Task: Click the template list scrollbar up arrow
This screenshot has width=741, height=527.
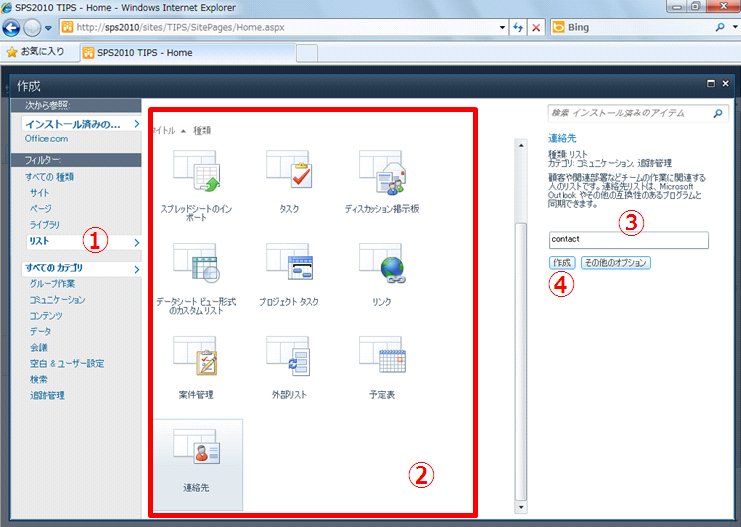Action: (521, 145)
